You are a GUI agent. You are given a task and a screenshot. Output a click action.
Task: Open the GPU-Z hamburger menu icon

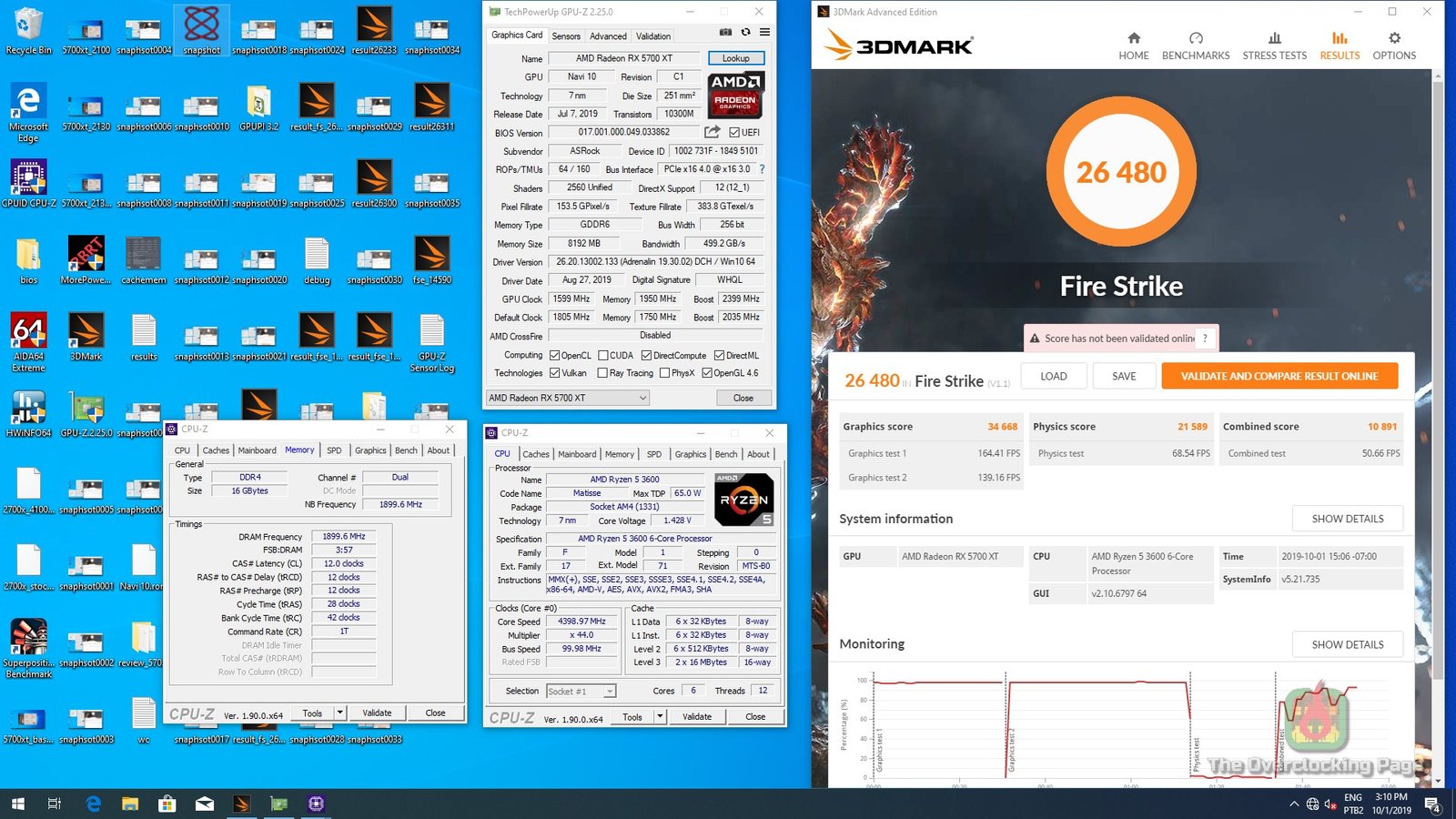(x=764, y=32)
